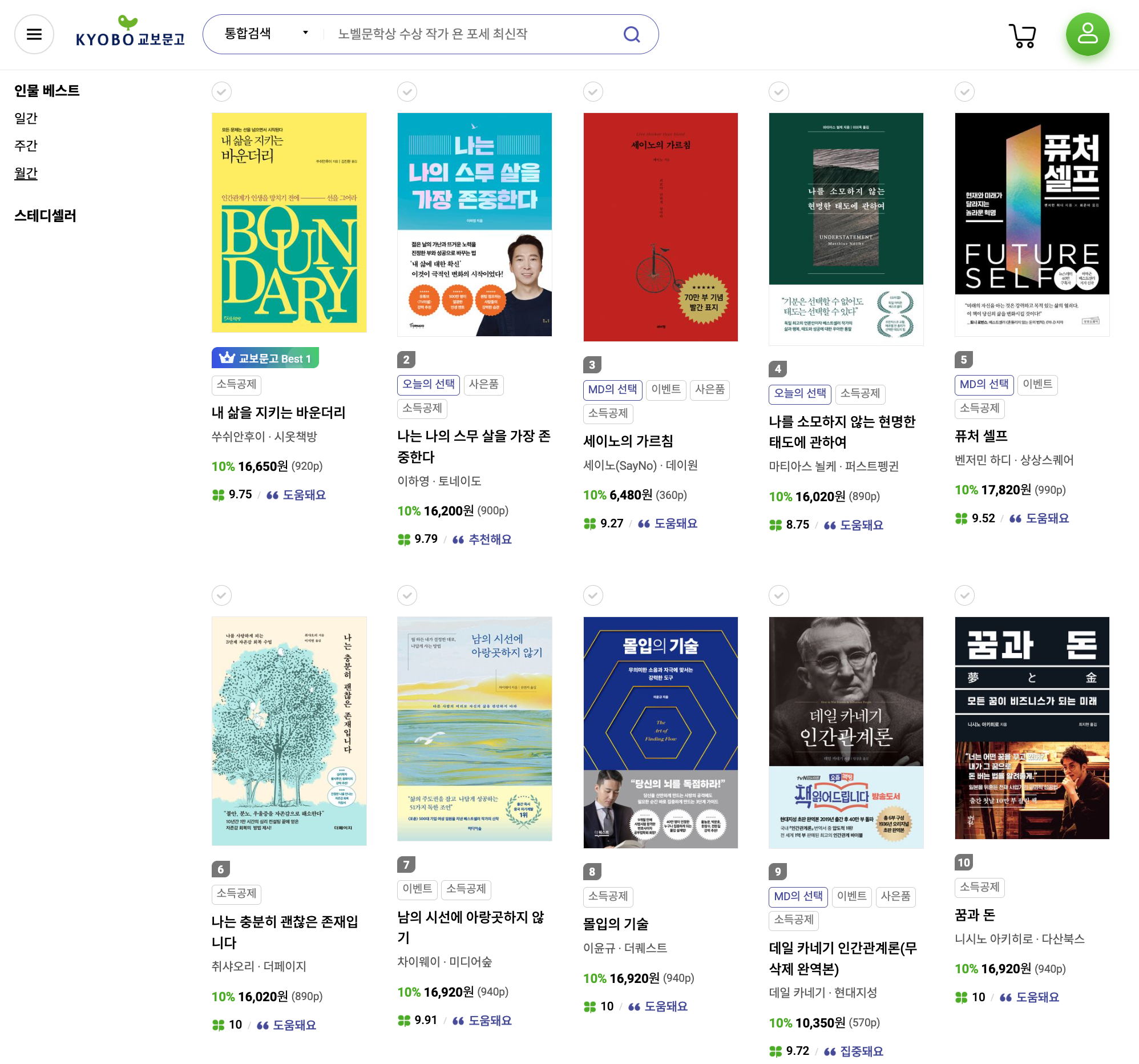Open 몰입의 기술 book title link
The image size is (1139, 1064).
(615, 924)
